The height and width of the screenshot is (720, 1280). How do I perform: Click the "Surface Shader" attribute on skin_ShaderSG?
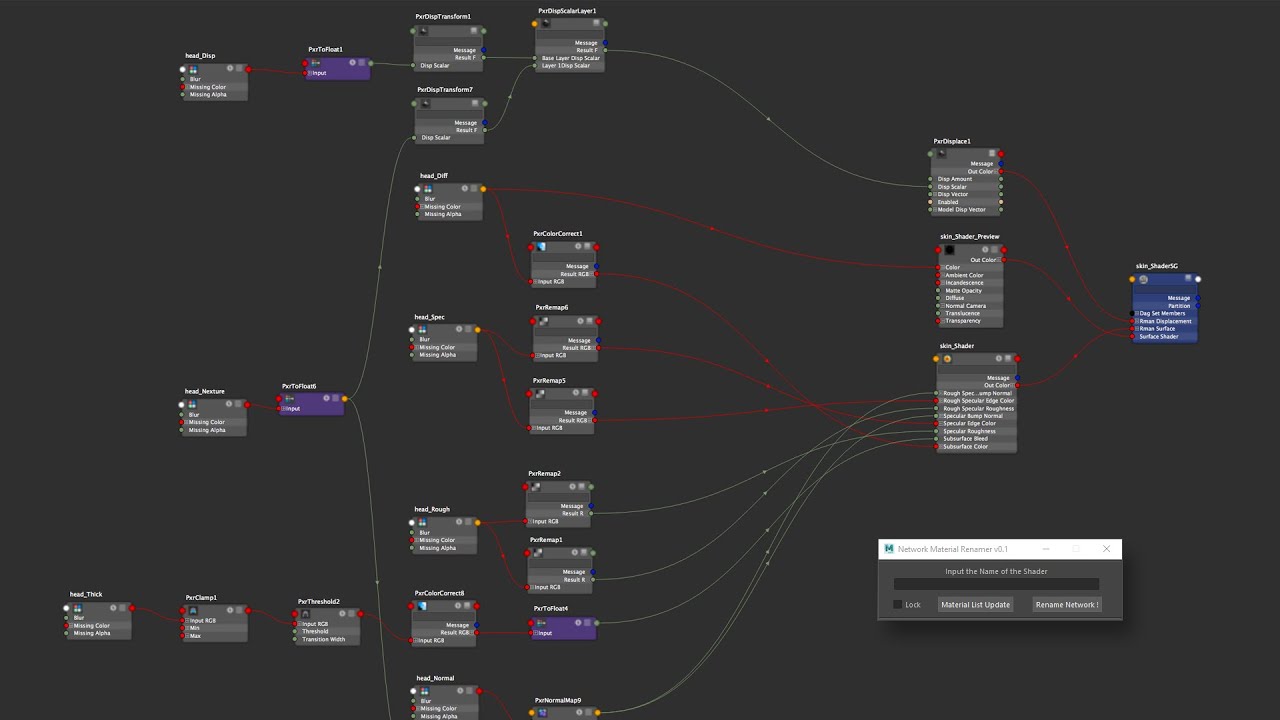pos(1159,336)
